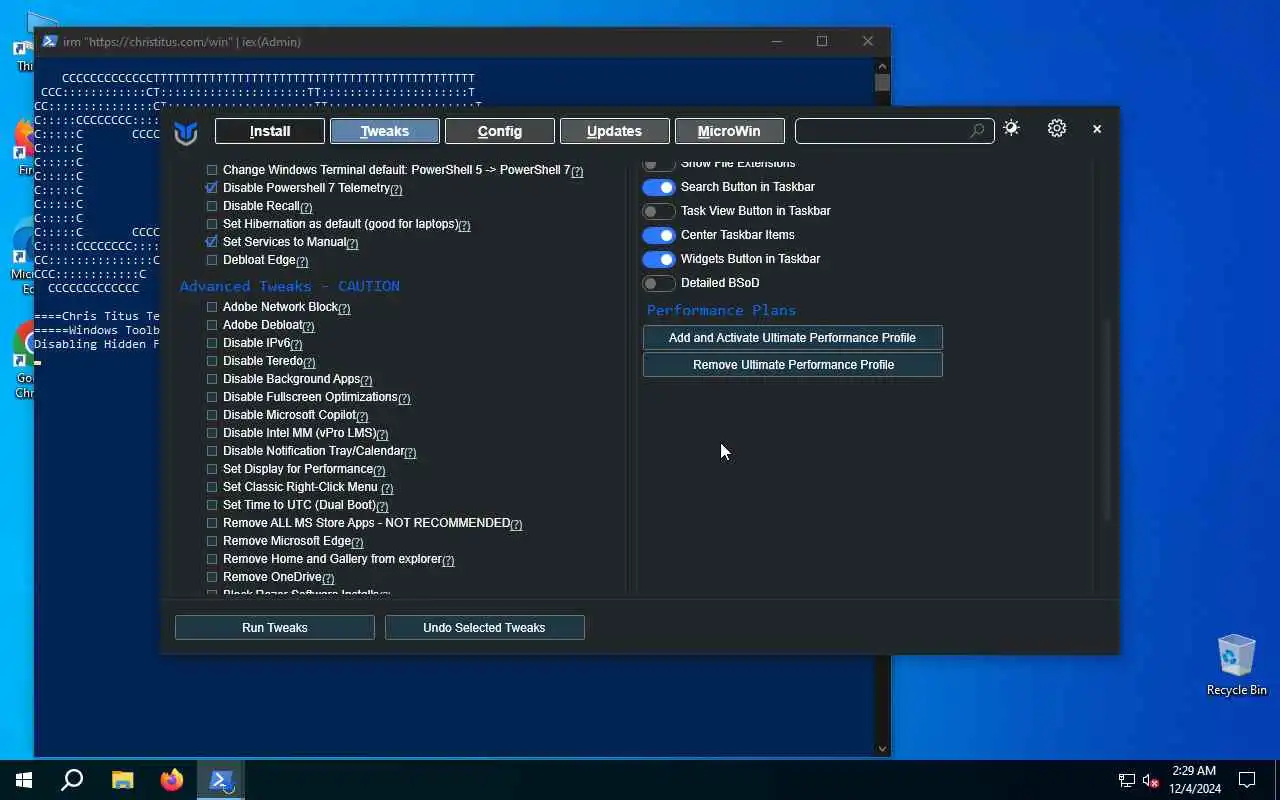Show help for Disable Recall (?)
This screenshot has width=1280, height=800.
click(306, 207)
